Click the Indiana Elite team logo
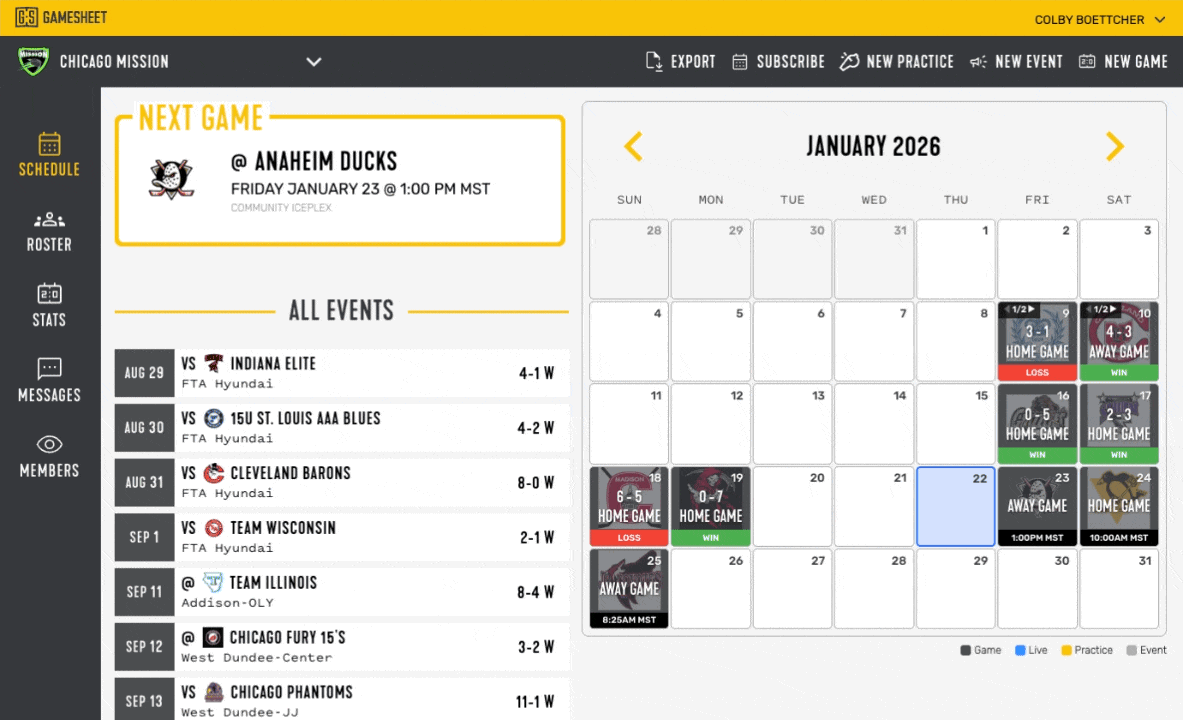 pyautogui.click(x=214, y=363)
